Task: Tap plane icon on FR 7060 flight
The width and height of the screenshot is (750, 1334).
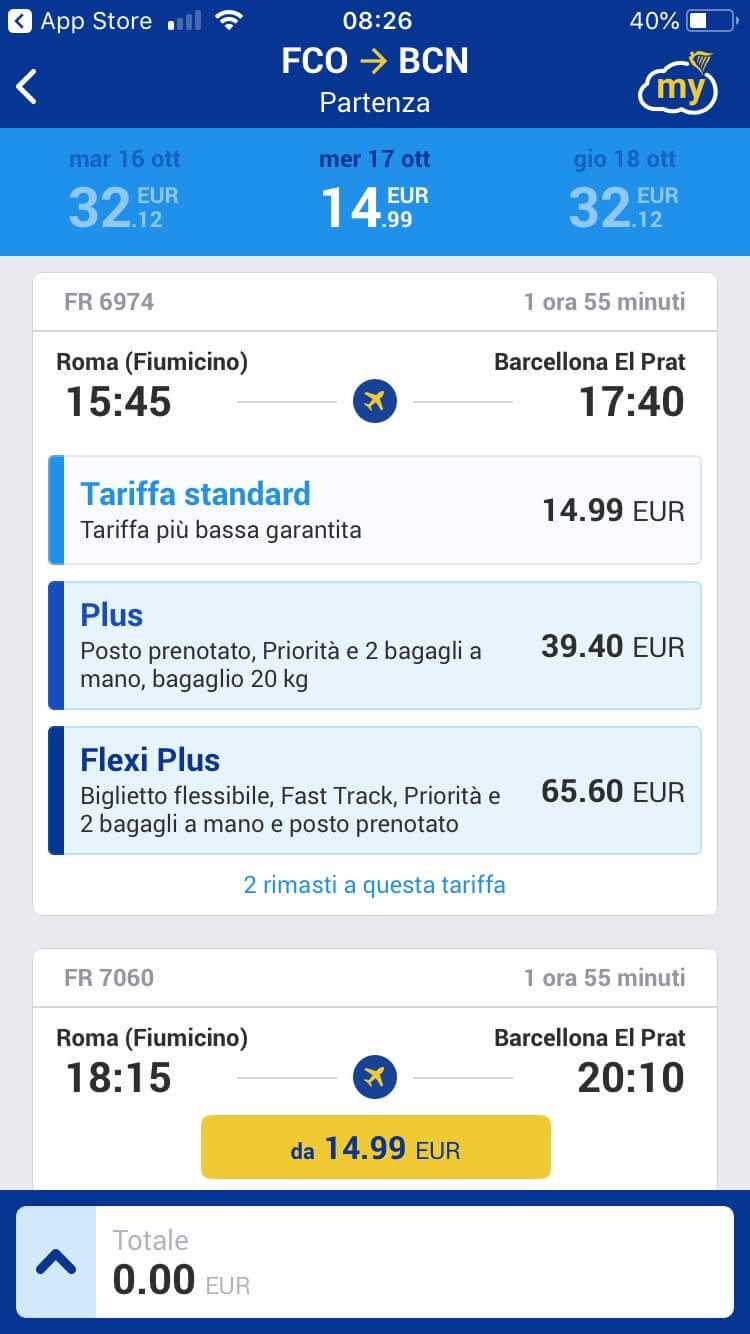Action: (x=375, y=1077)
